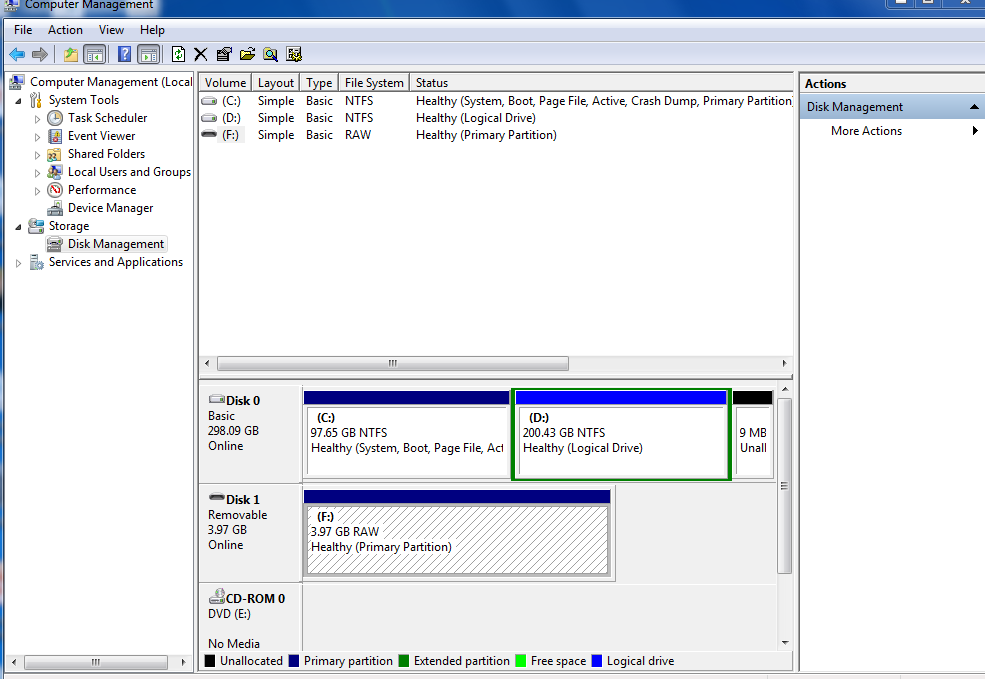
Task: Collapse the Storage node
Action: pos(18,227)
